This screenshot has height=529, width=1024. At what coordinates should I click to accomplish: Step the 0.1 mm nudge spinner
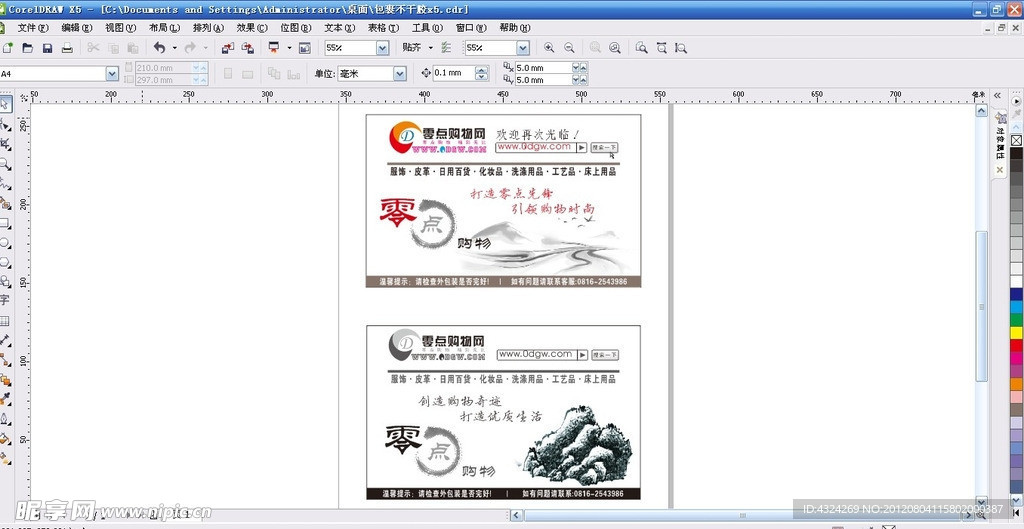[x=482, y=74]
